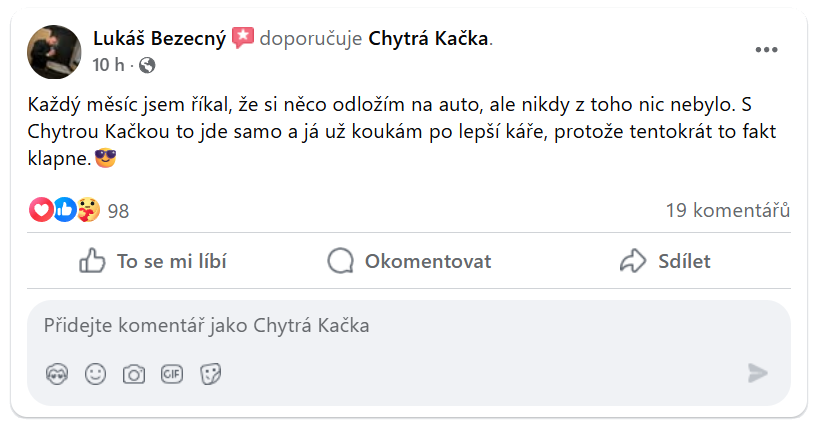Visit the Chytrá Kačka page link

pos(430,39)
